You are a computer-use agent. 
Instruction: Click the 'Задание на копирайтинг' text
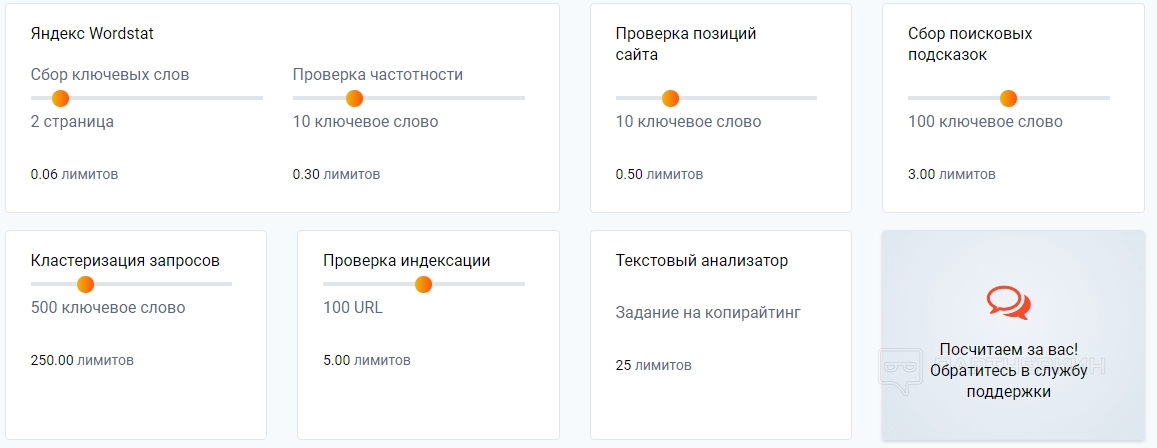[x=708, y=312]
